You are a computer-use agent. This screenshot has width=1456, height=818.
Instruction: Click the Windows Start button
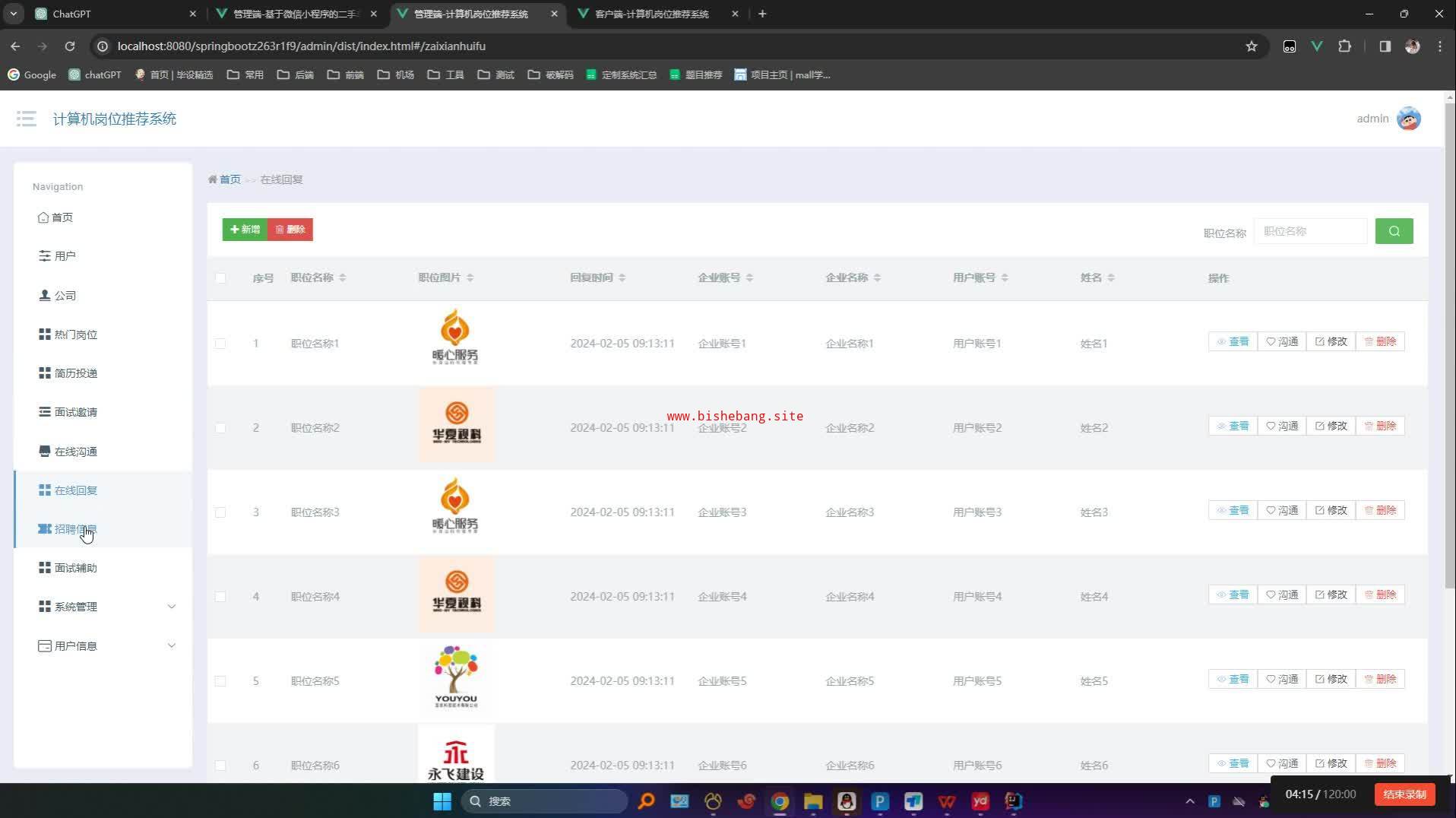pos(442,801)
